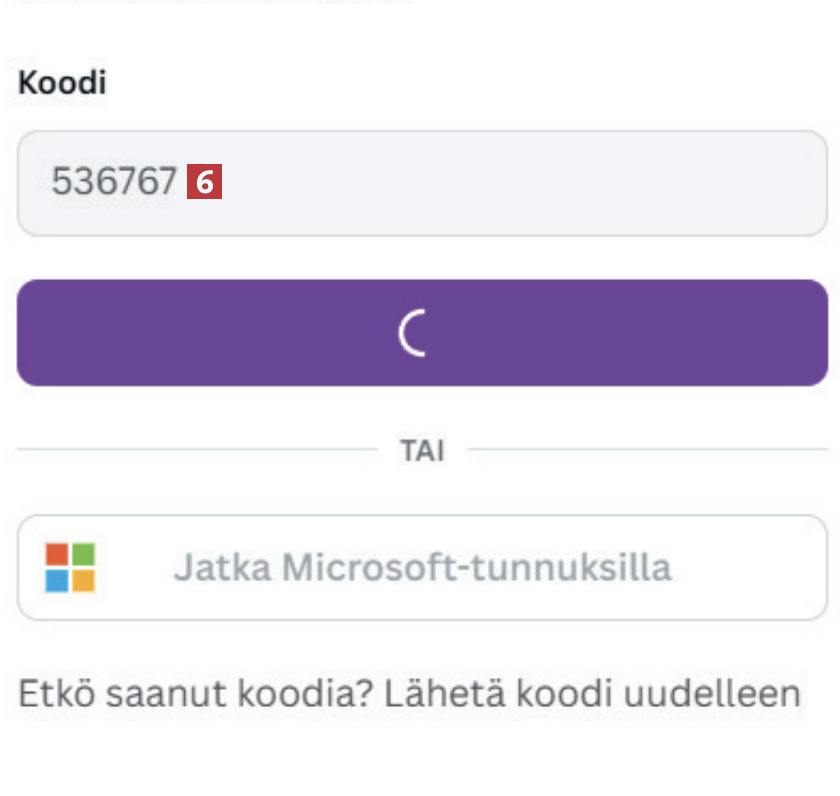Click the blue square of the Microsoft logo

pyautogui.click(x=57, y=580)
